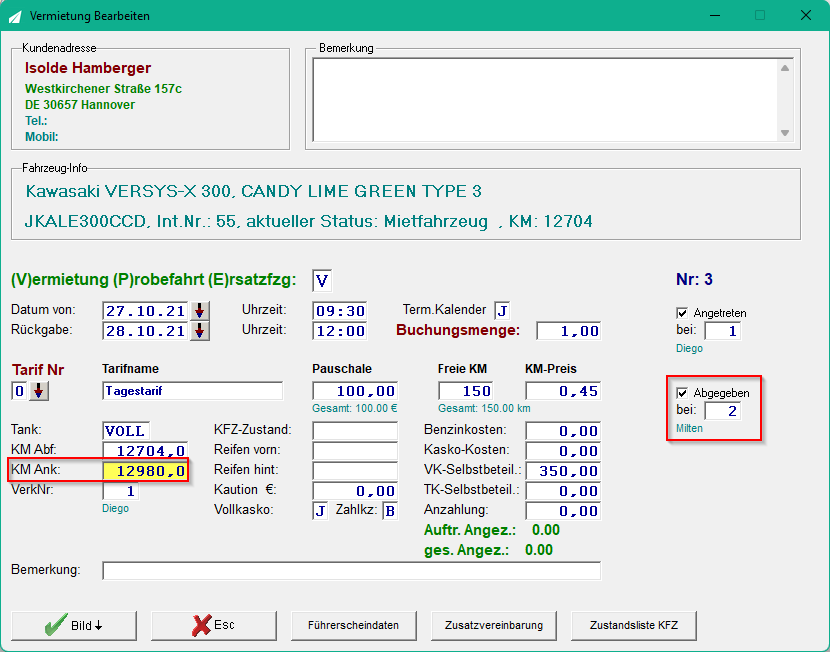This screenshot has height=652, width=830.
Task: Edit the Vermietung type field showing V
Action: click(322, 280)
